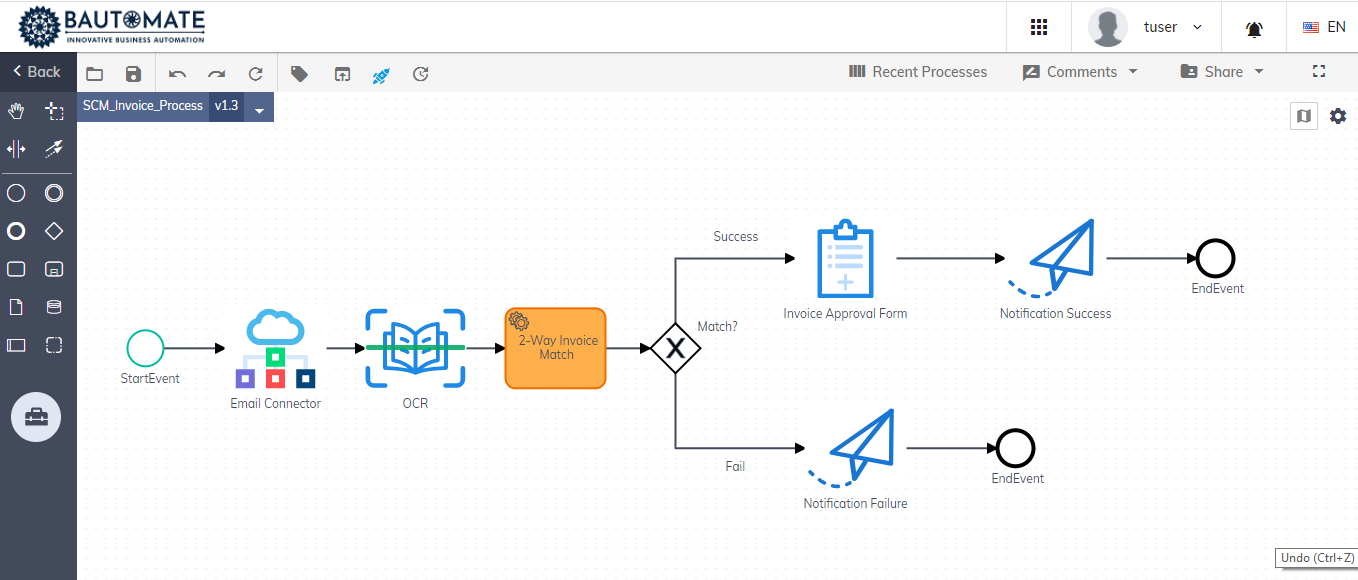Toggle the minimap view
The width and height of the screenshot is (1358, 580).
(1303, 116)
